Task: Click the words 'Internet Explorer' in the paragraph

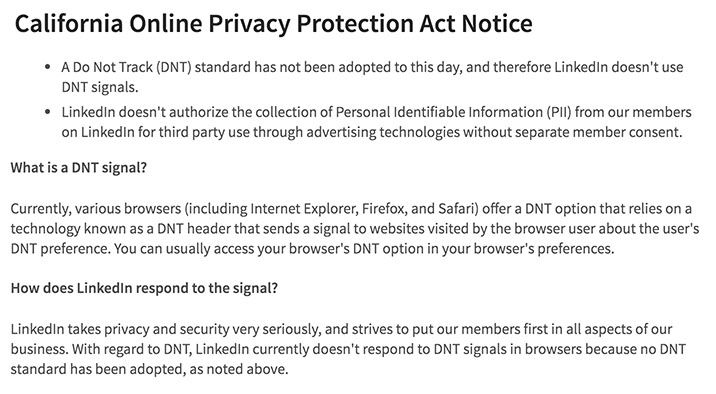Action: click(304, 209)
